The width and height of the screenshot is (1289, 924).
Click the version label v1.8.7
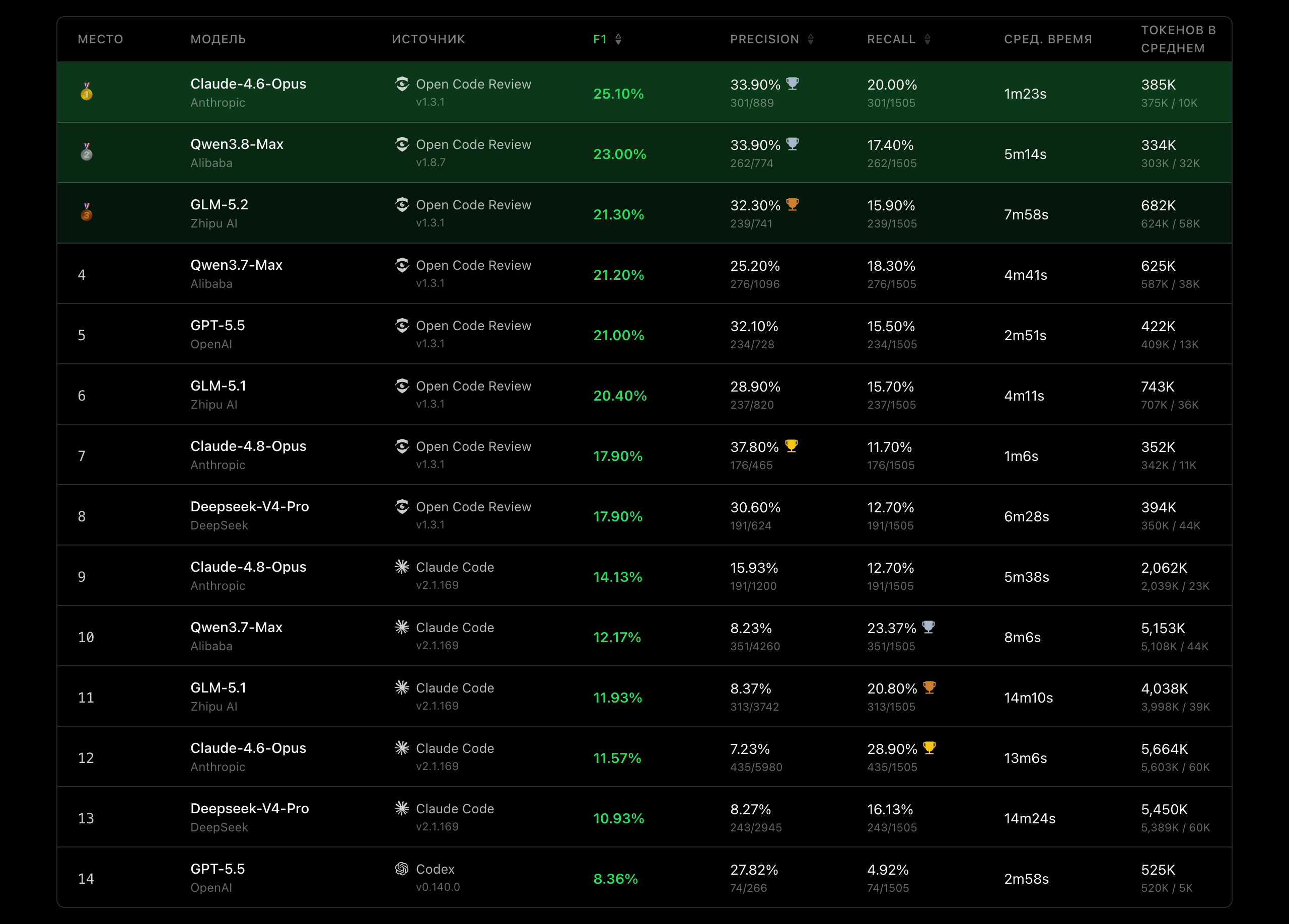pyautogui.click(x=431, y=163)
